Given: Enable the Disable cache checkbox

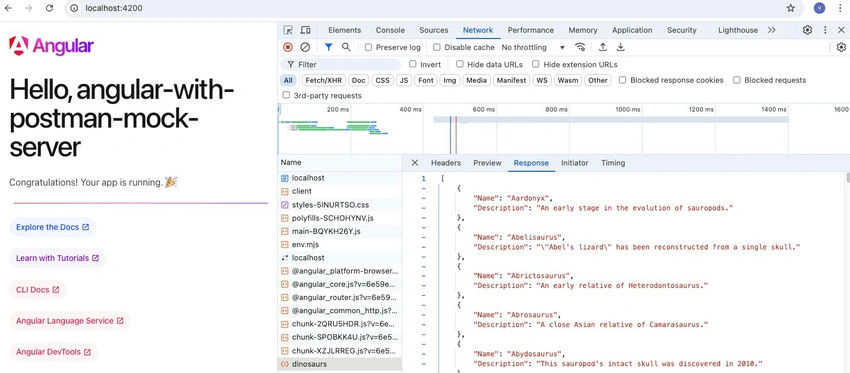Looking at the screenshot, I should point(437,48).
